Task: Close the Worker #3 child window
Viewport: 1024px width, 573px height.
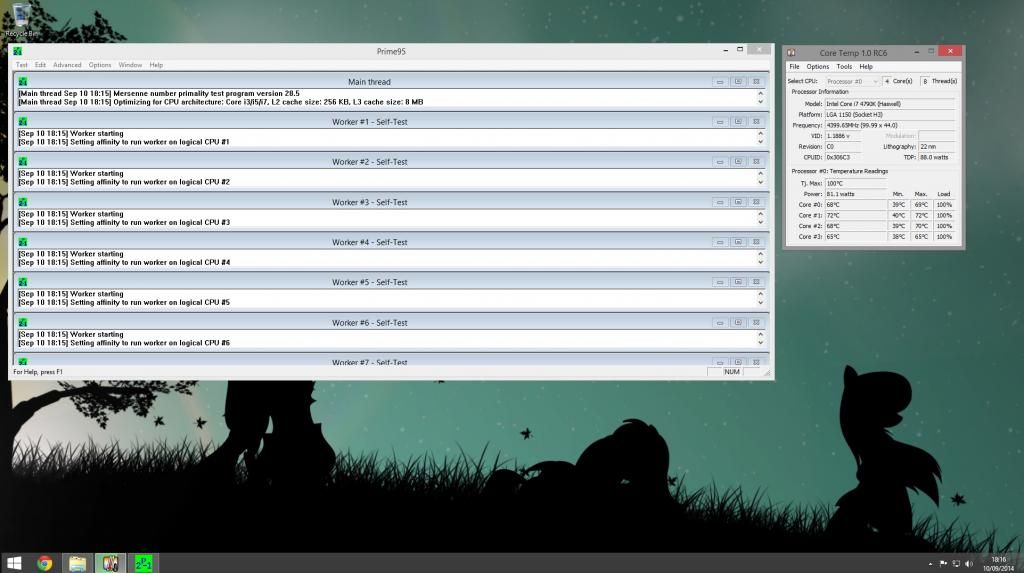Action: tap(756, 202)
